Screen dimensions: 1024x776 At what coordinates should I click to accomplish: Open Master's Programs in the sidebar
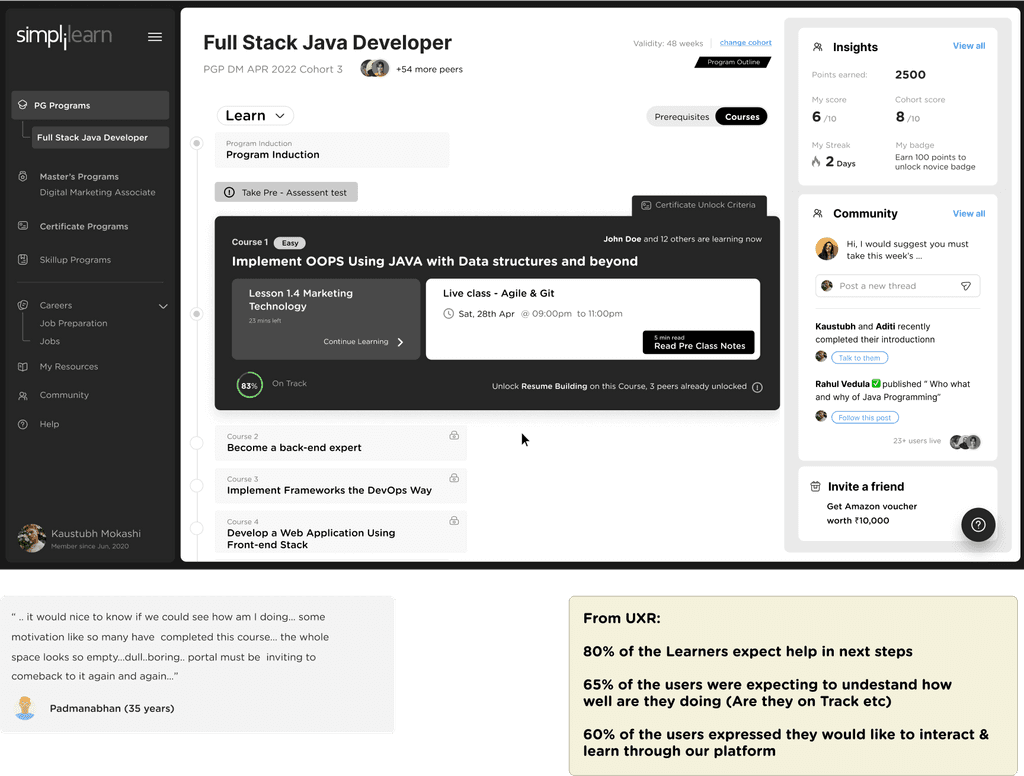tap(79, 176)
